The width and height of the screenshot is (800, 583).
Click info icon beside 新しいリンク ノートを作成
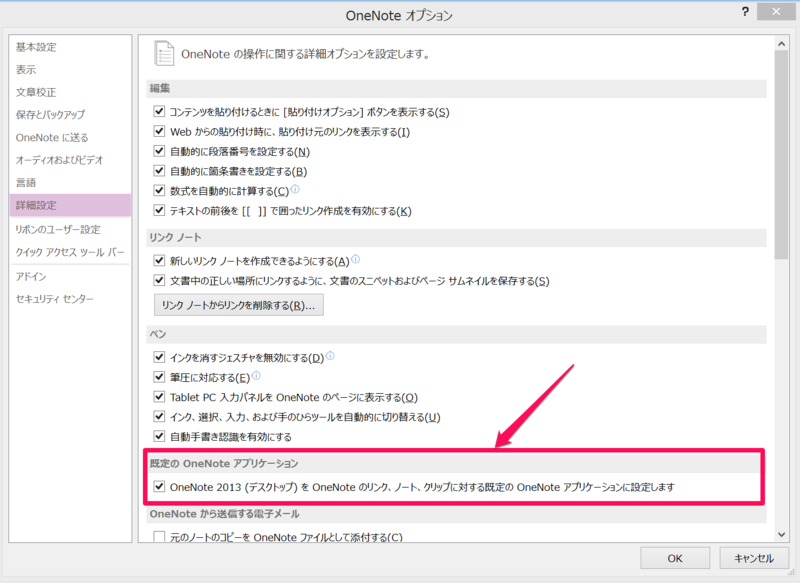click(x=356, y=259)
